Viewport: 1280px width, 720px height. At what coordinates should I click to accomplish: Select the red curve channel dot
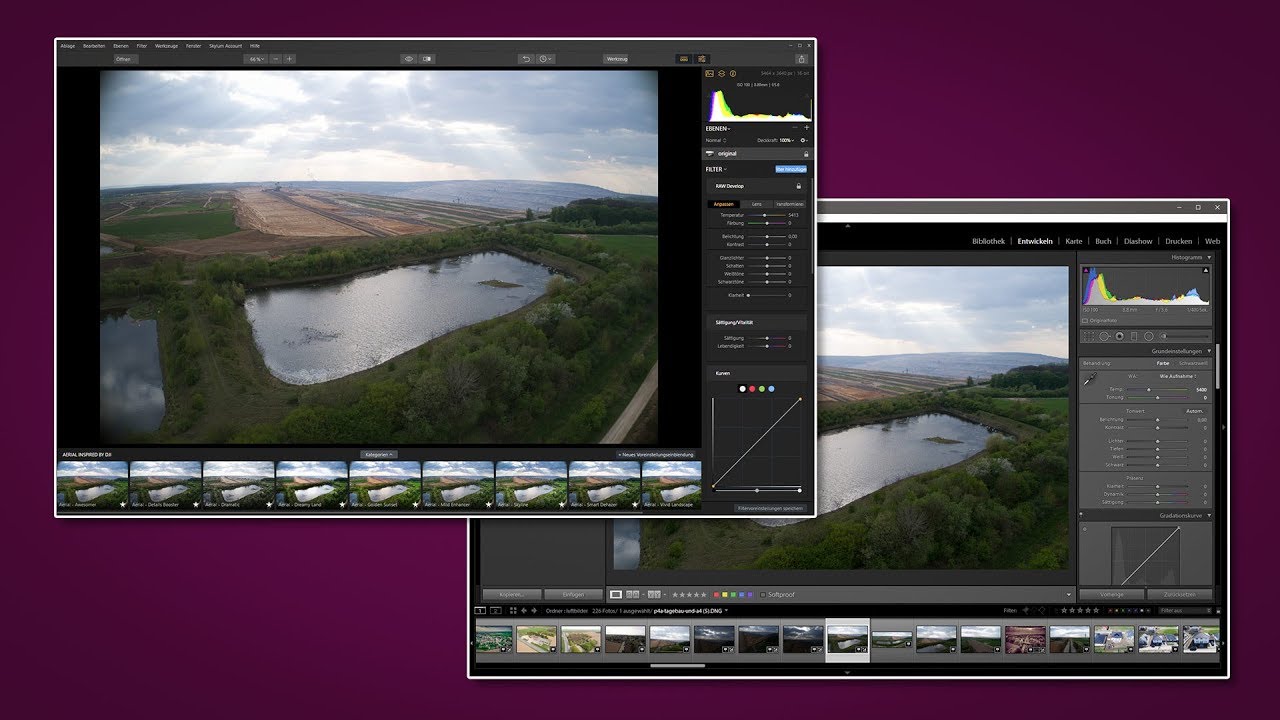click(x=752, y=388)
